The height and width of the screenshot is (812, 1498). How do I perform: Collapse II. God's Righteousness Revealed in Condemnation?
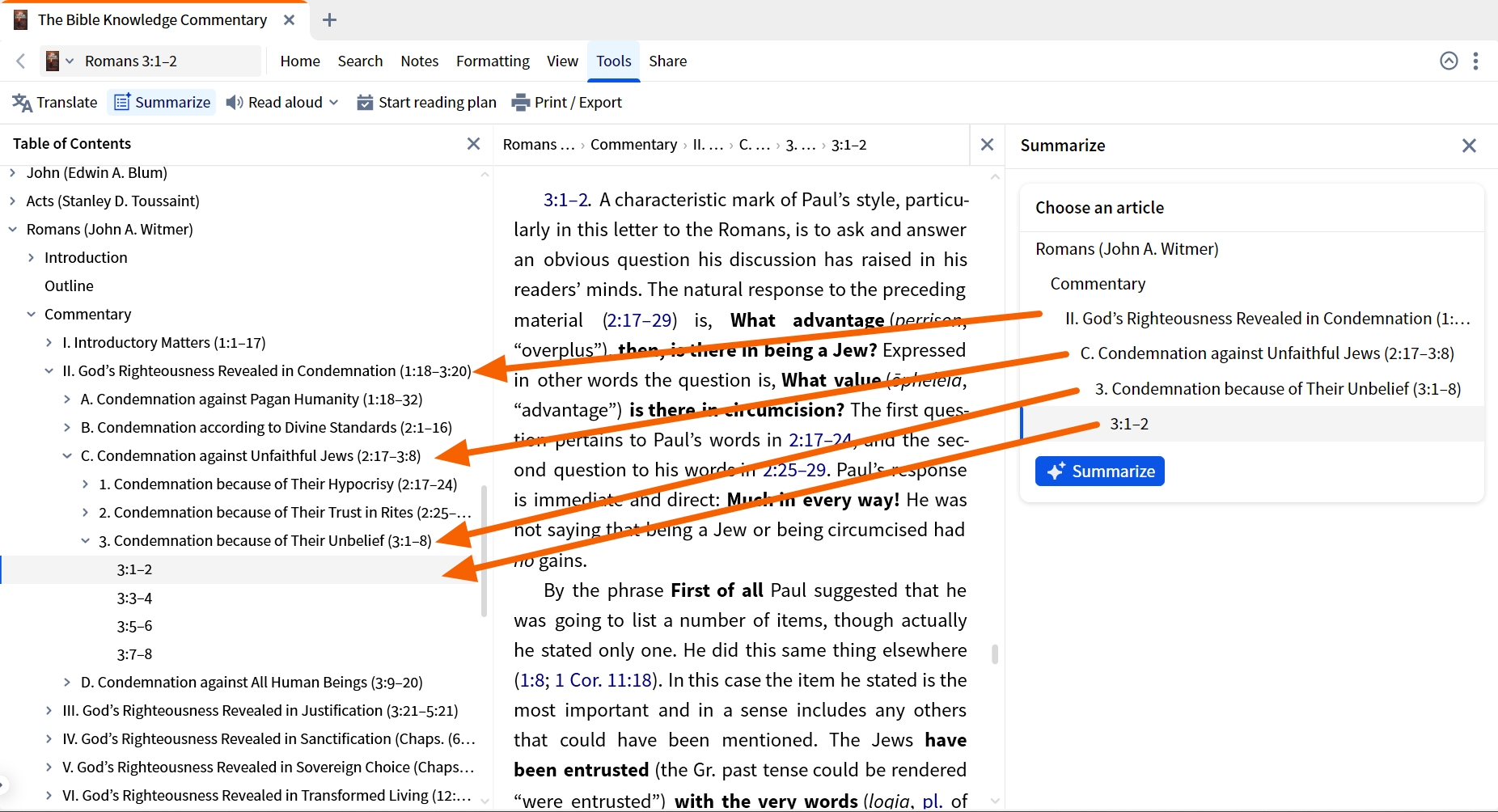click(49, 370)
